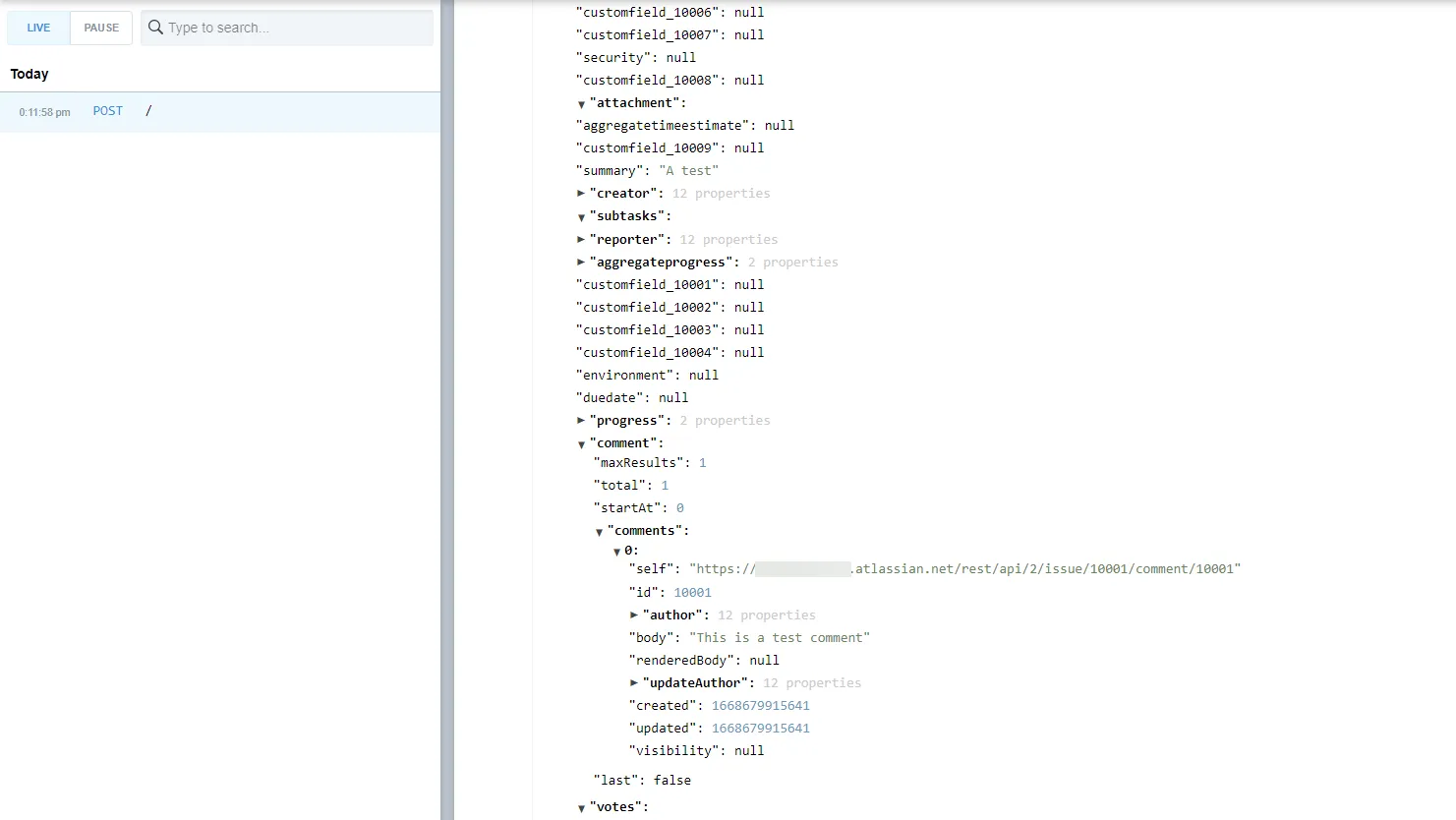The height and width of the screenshot is (820, 1456).
Task: Collapse the "comment" node
Action: click(581, 443)
